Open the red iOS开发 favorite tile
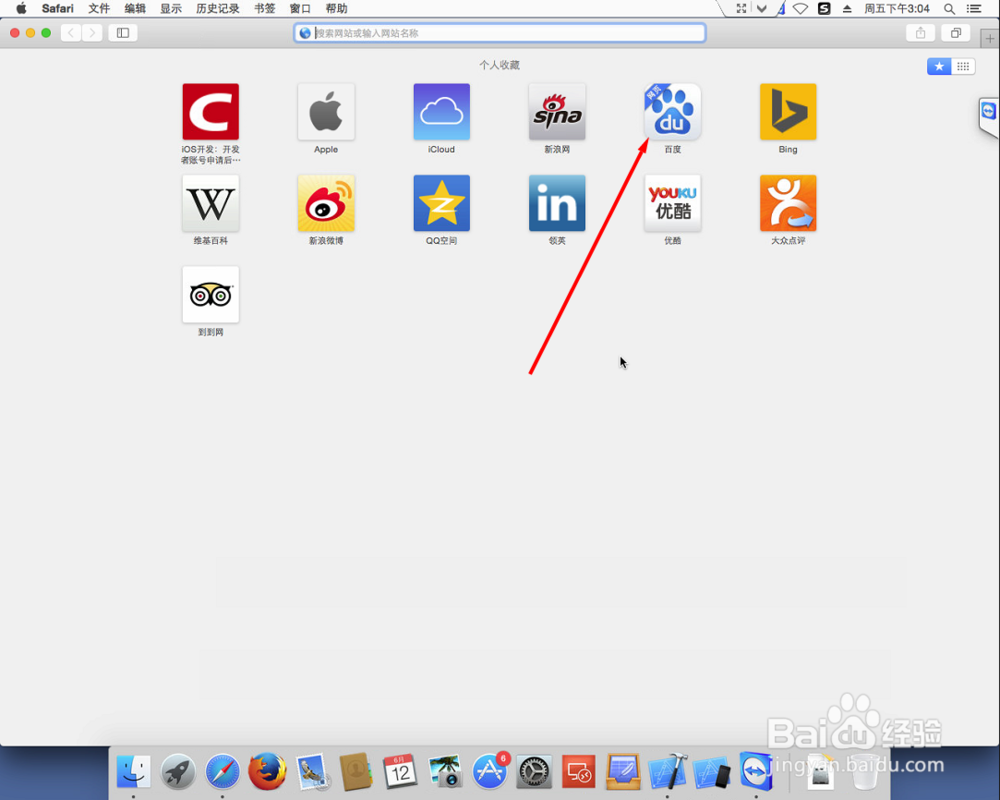Screen dimensions: 1000x800 210,112
